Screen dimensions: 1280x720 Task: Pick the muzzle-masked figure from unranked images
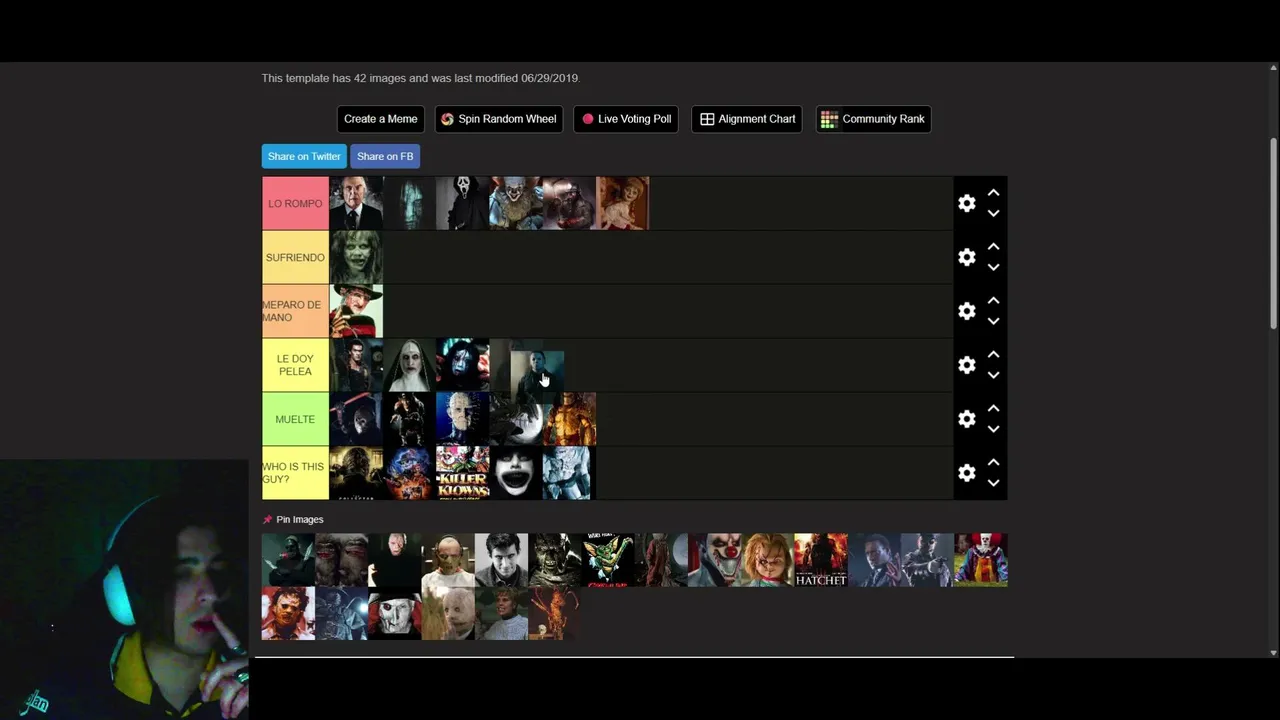448,560
